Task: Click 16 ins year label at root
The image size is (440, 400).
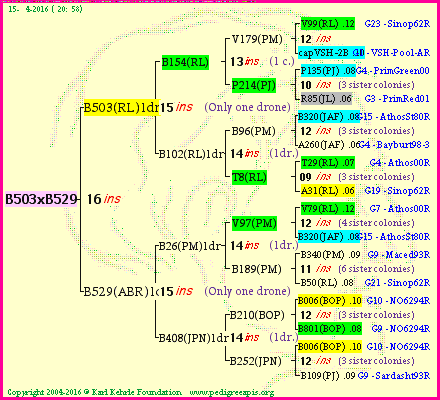Action: coord(103,199)
